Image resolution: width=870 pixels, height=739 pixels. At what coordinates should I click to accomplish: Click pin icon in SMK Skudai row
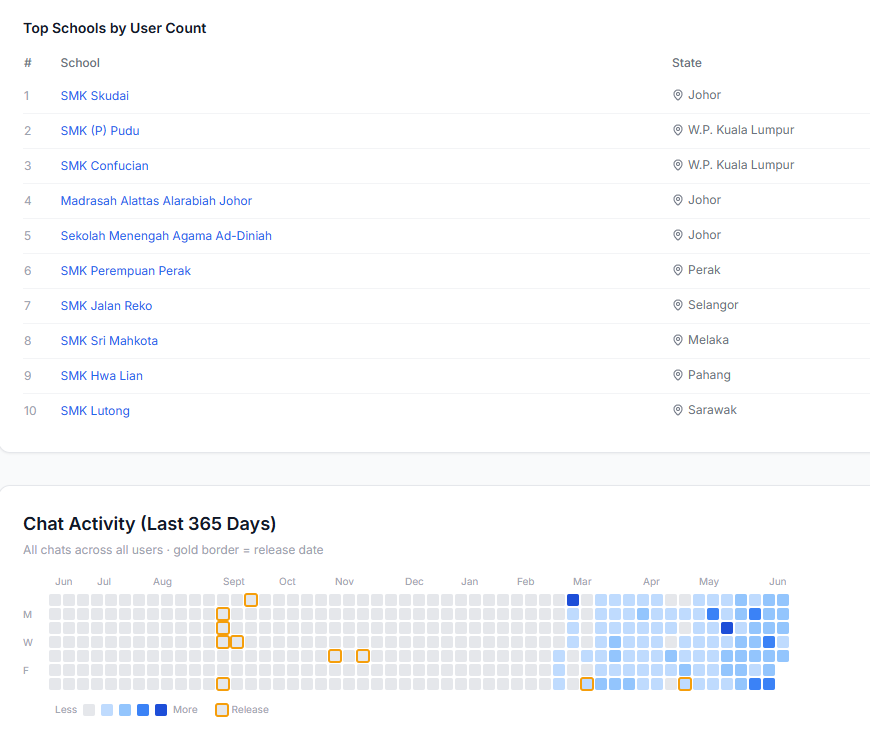click(x=677, y=95)
